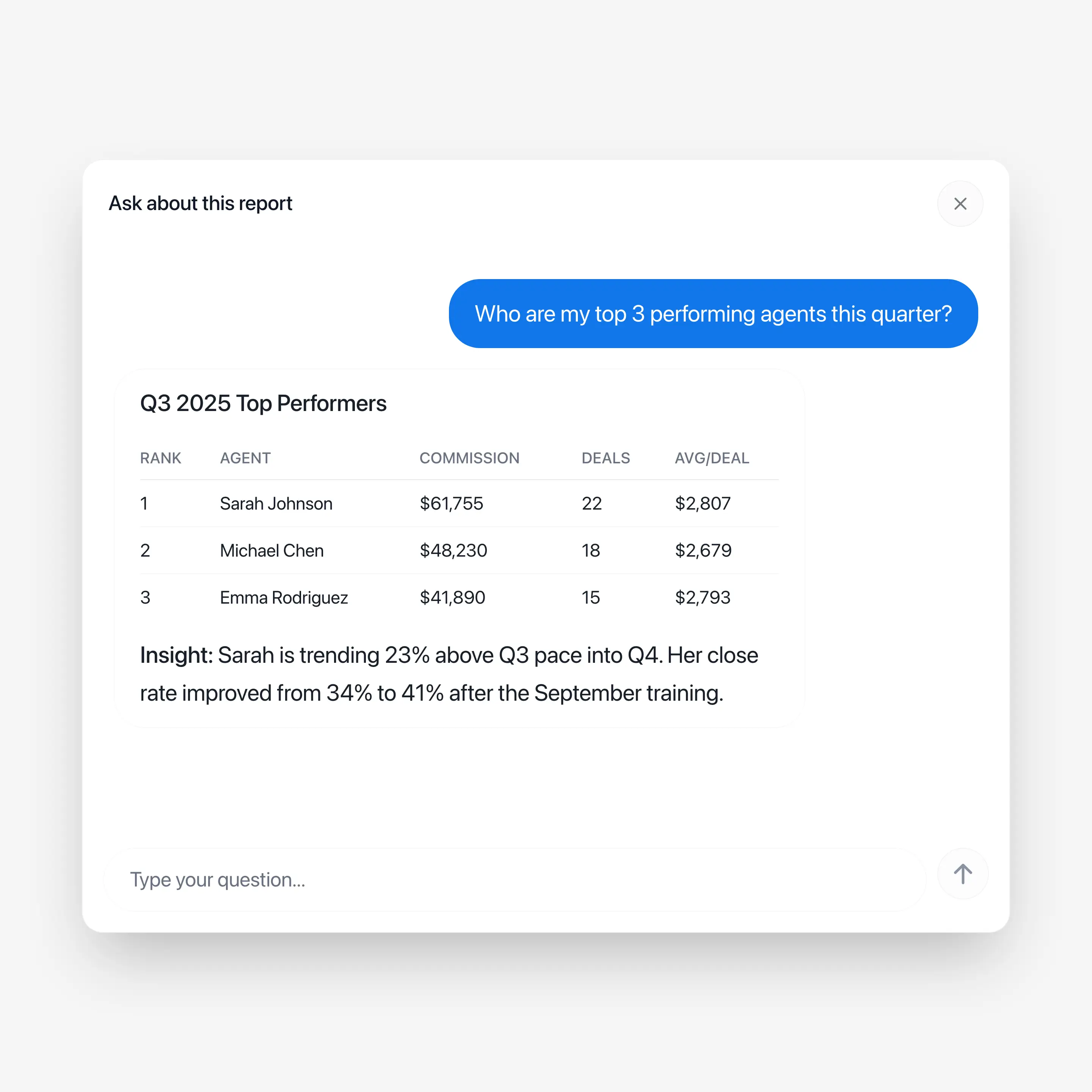The width and height of the screenshot is (1092, 1092).
Task: Click the Q3 2025 Top Performers title
Action: (x=263, y=402)
